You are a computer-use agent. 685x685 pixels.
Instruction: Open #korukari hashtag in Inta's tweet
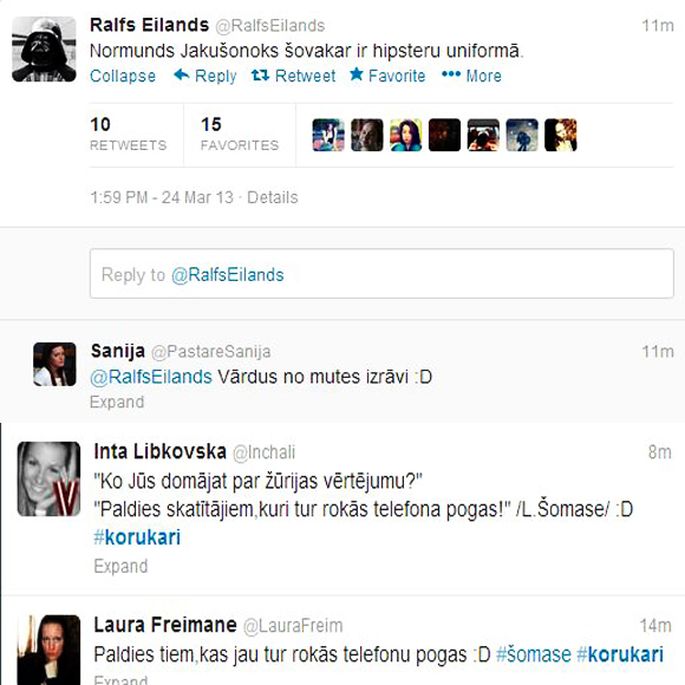(137, 537)
